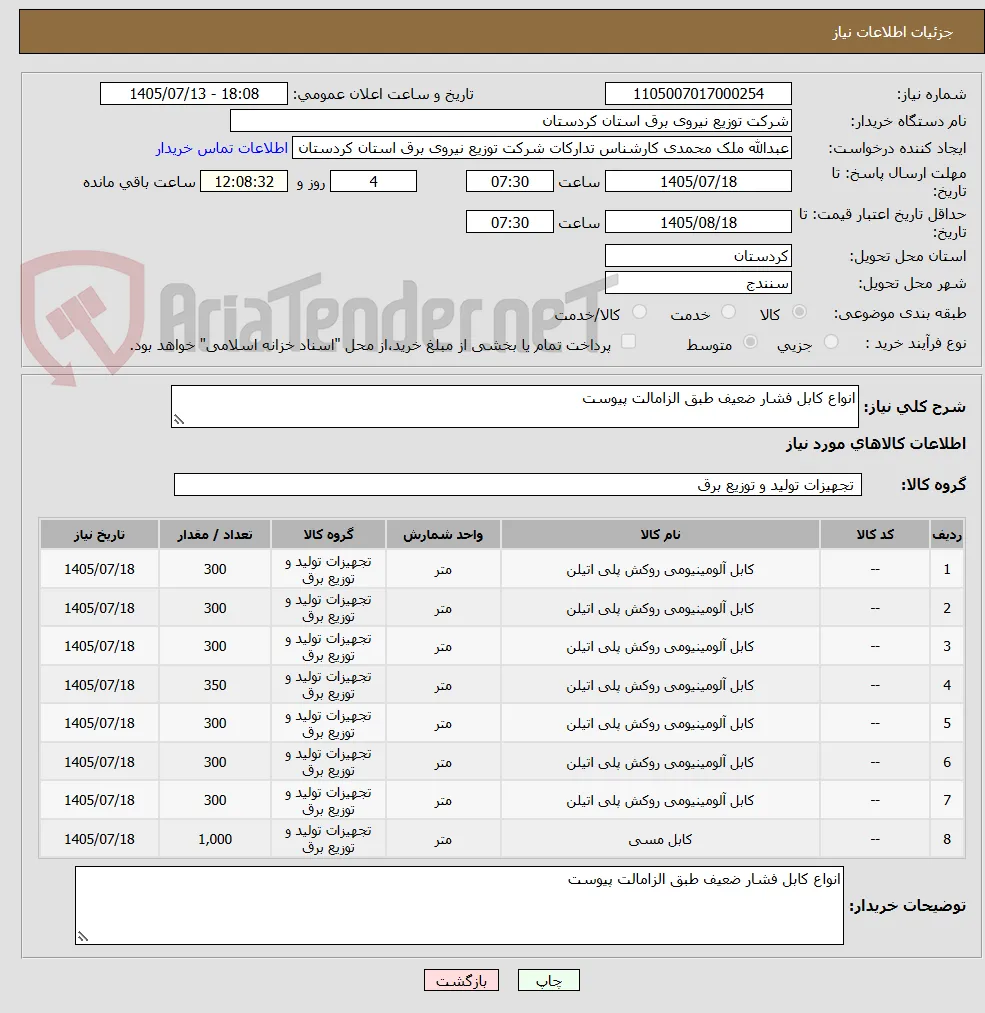This screenshot has height=1013, width=985.
Task: Click the گروه کالا field
Action: 517,485
